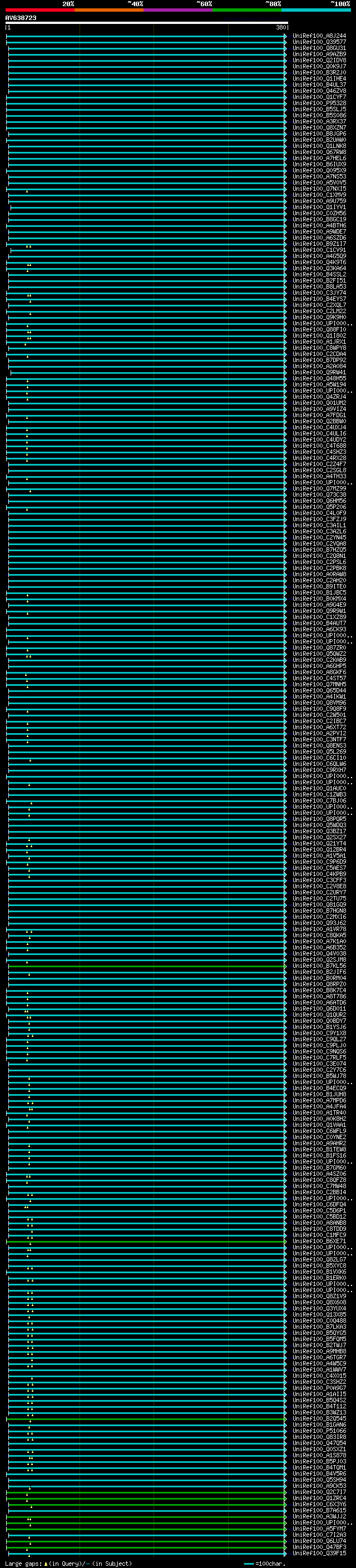Open the UniRef100_A4BTH6 hit link

click(x=319, y=226)
